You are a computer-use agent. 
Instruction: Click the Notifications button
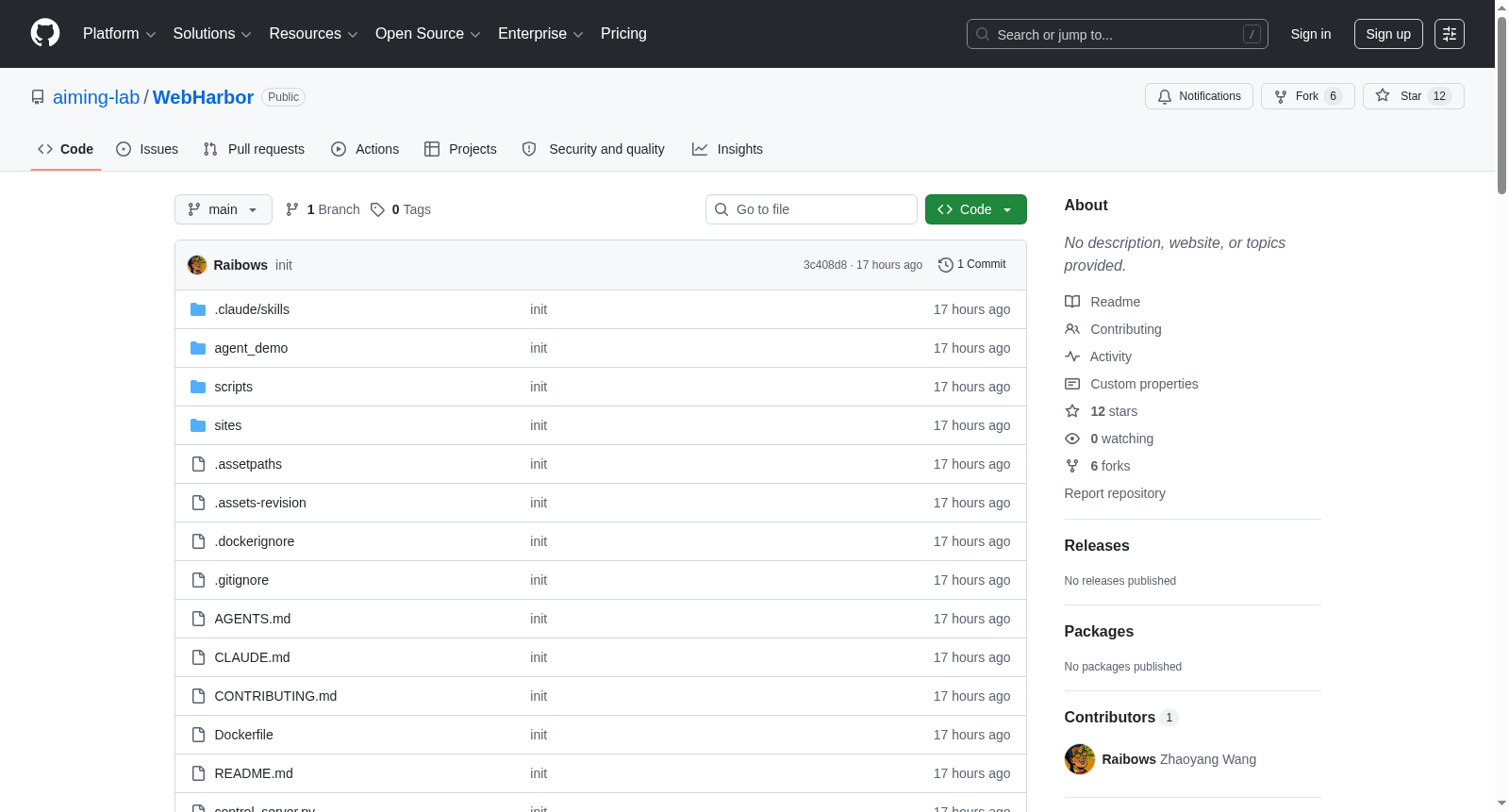(x=1199, y=96)
